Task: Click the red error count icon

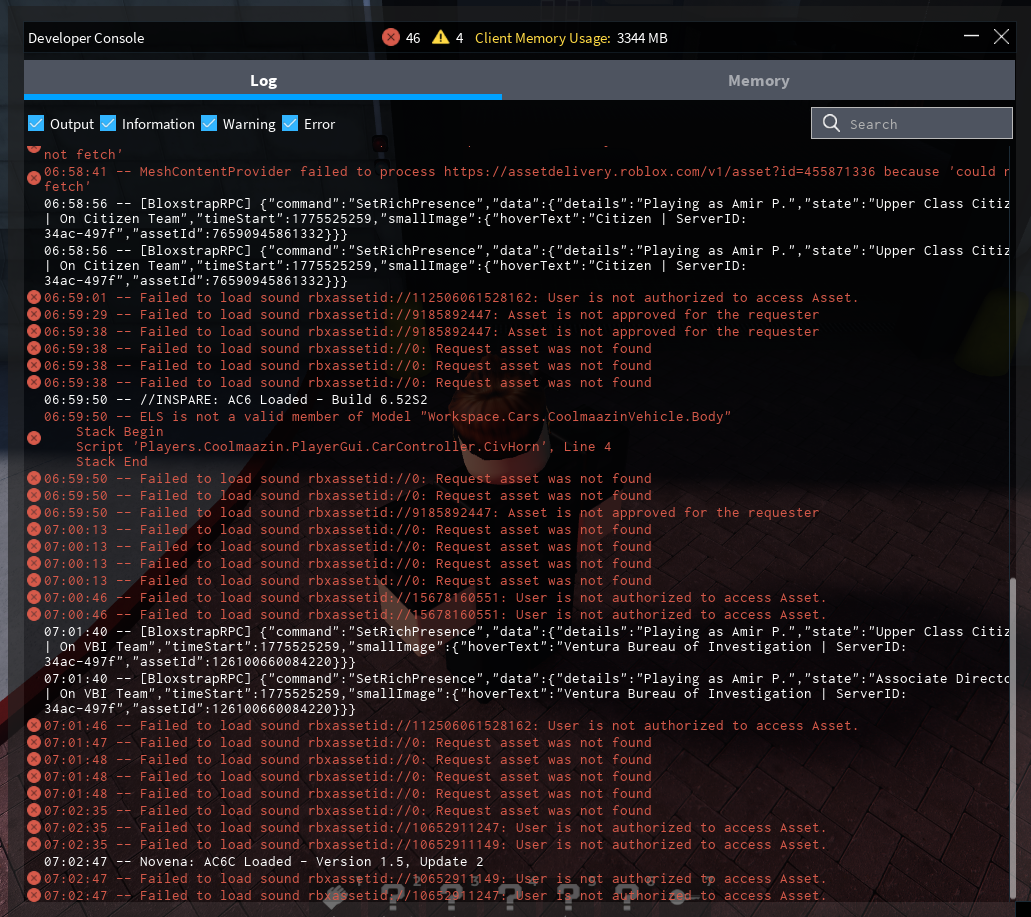Action: (390, 38)
